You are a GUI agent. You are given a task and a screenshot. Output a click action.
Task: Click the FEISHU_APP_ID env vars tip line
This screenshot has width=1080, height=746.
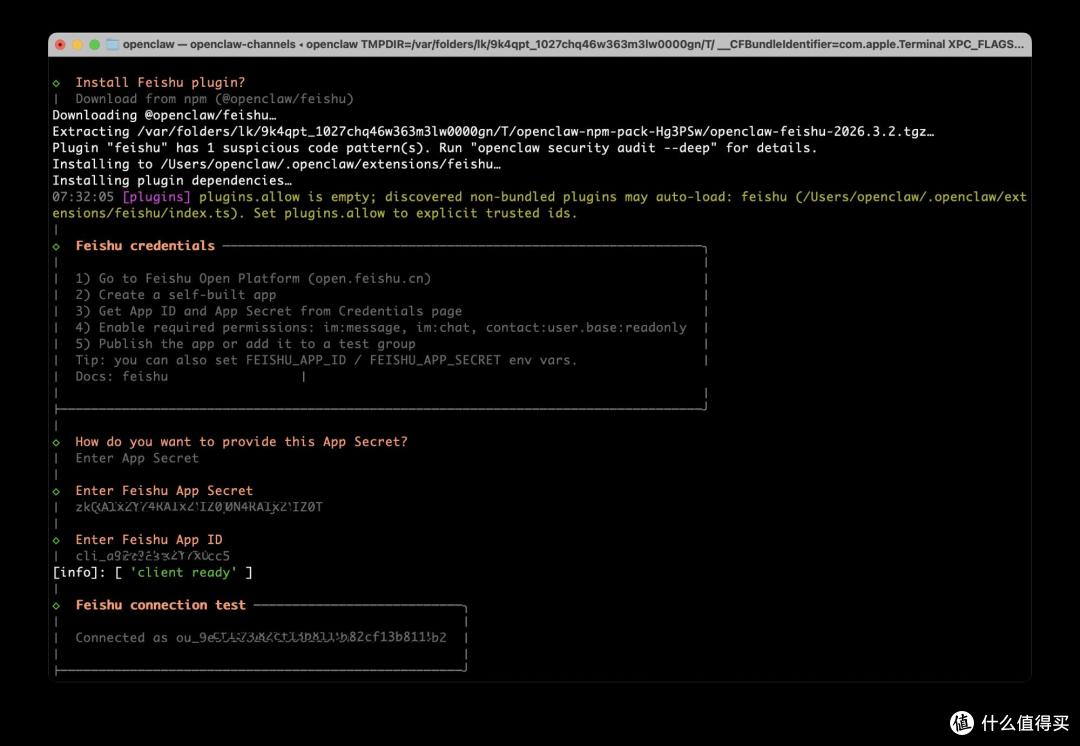pyautogui.click(x=326, y=360)
